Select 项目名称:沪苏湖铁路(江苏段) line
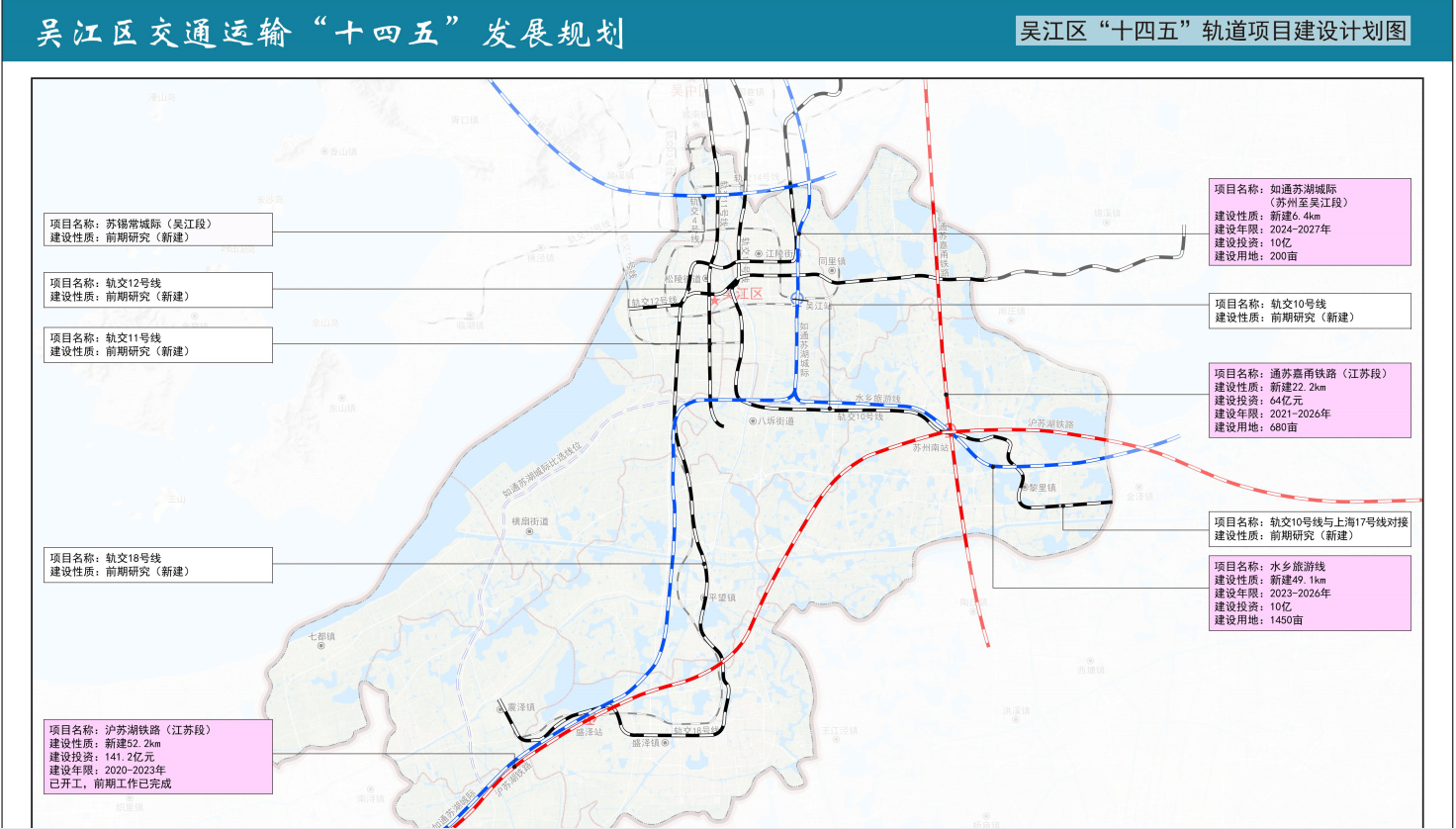The width and height of the screenshot is (1456, 829). click(x=131, y=730)
